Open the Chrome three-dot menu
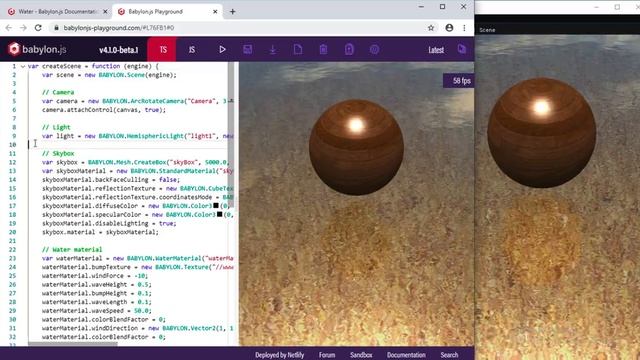 tap(464, 28)
